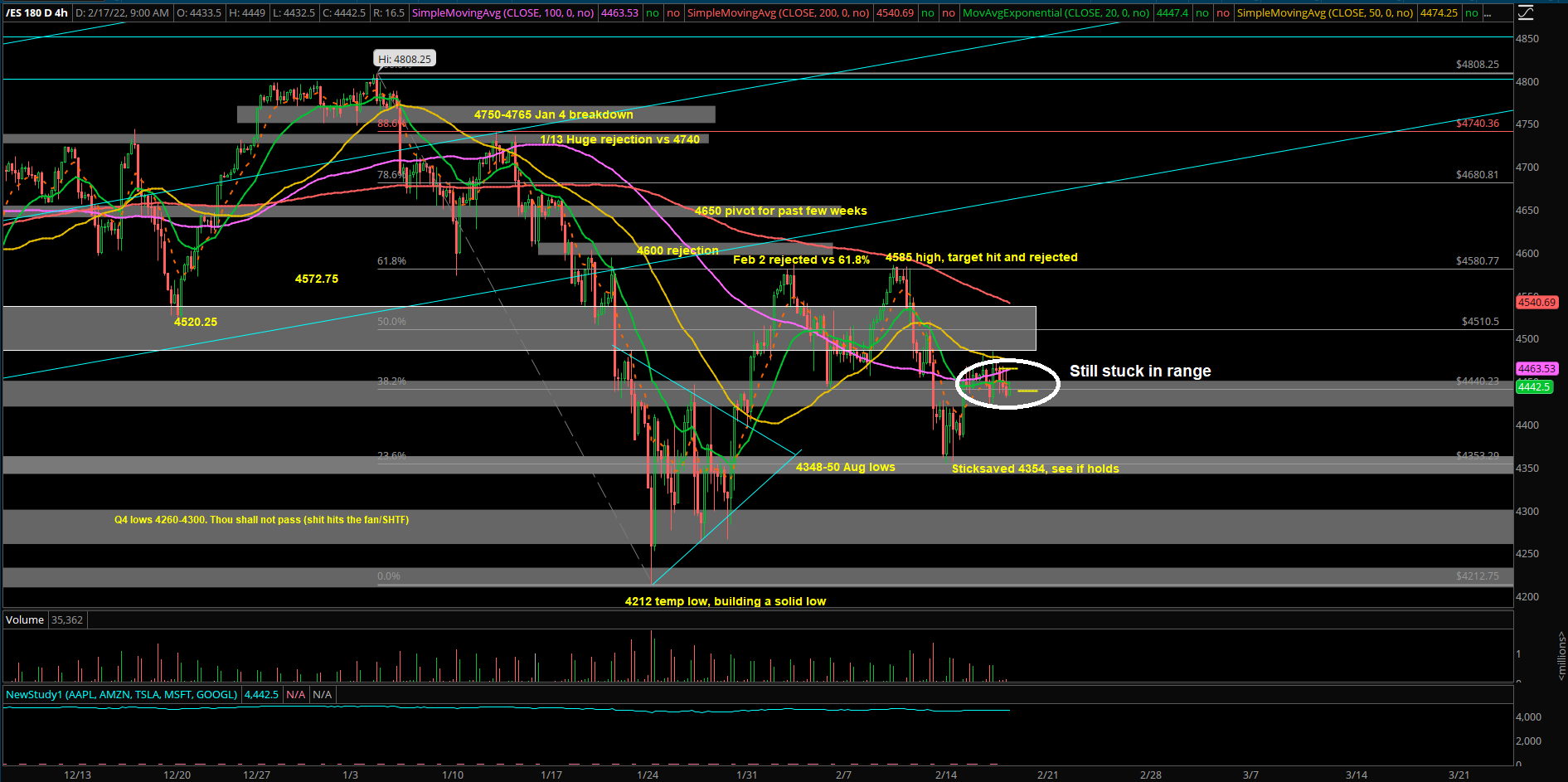
Task: Click the NewStudy1 value 4,442.5
Action: pos(261,695)
